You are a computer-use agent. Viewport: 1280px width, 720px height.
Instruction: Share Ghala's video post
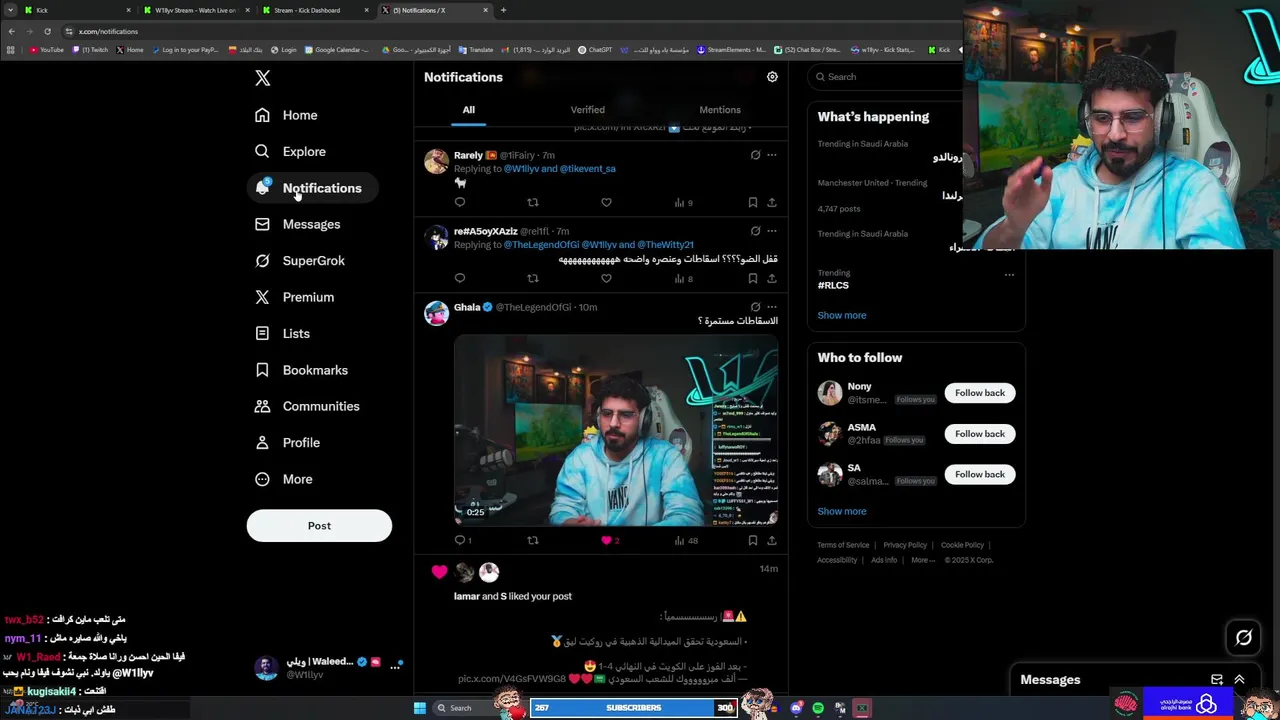pos(772,540)
